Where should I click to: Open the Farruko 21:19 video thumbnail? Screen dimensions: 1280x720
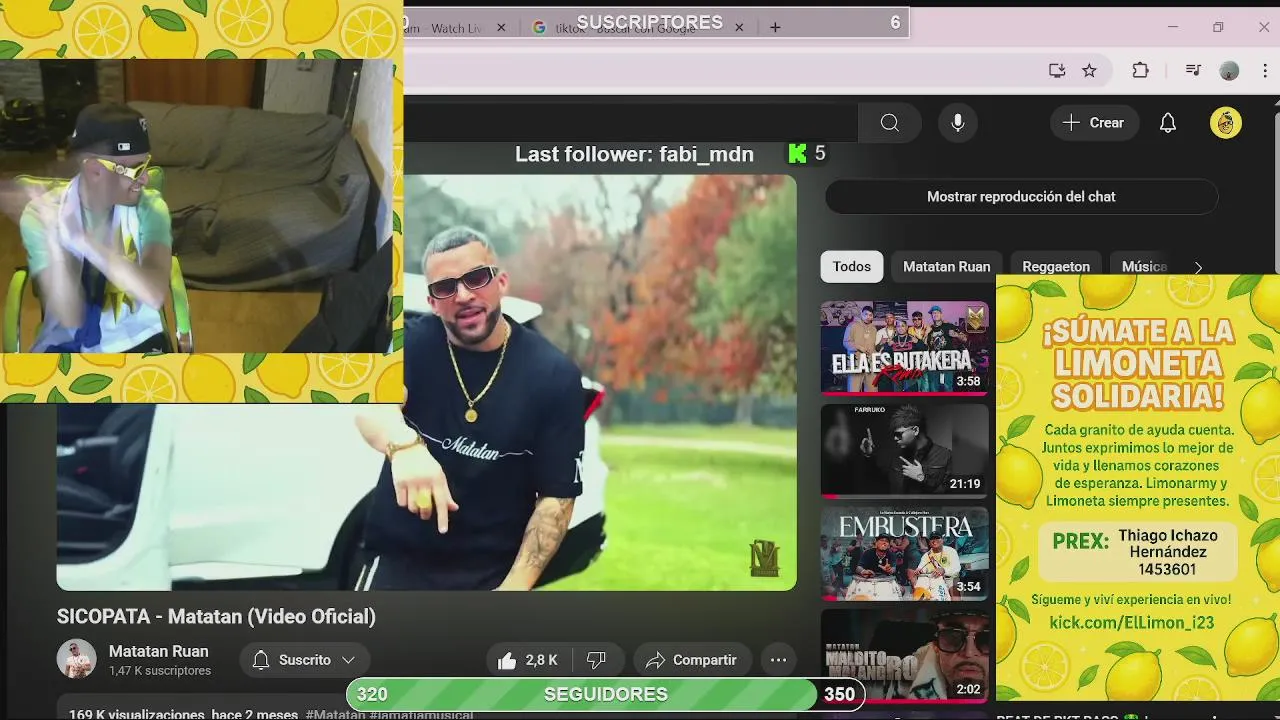click(x=904, y=450)
